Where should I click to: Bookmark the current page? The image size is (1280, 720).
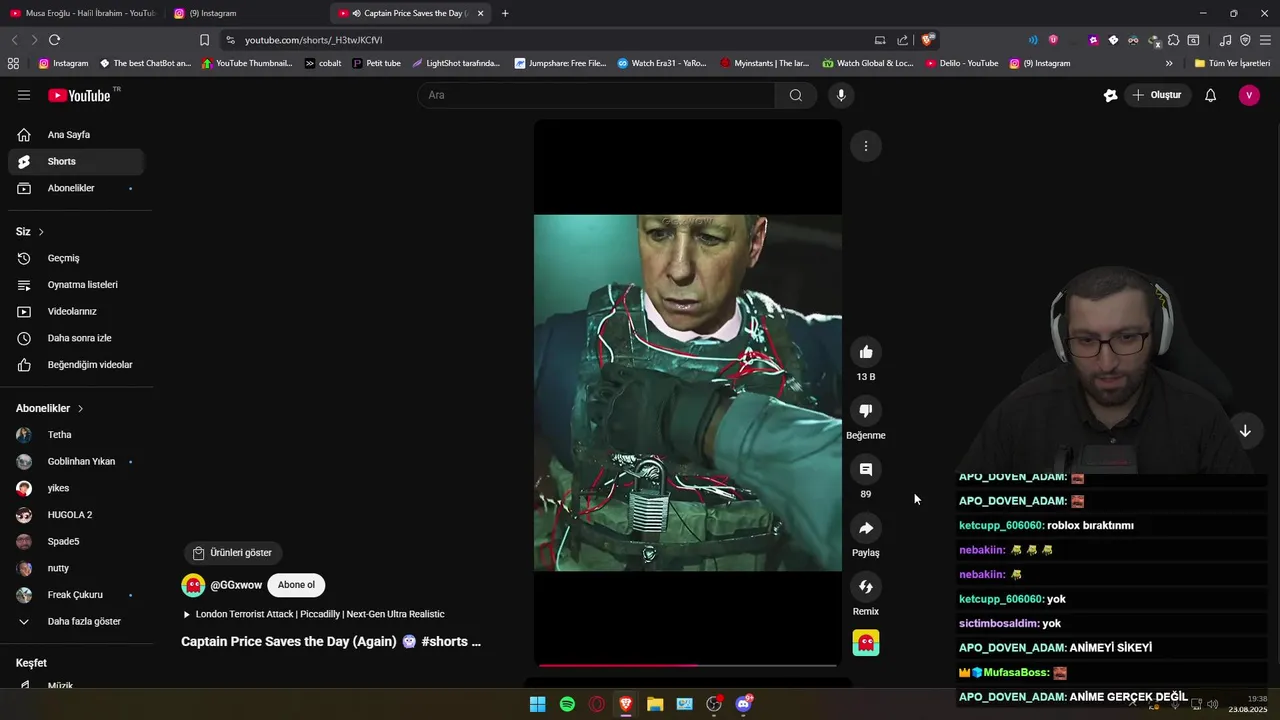click(x=204, y=40)
